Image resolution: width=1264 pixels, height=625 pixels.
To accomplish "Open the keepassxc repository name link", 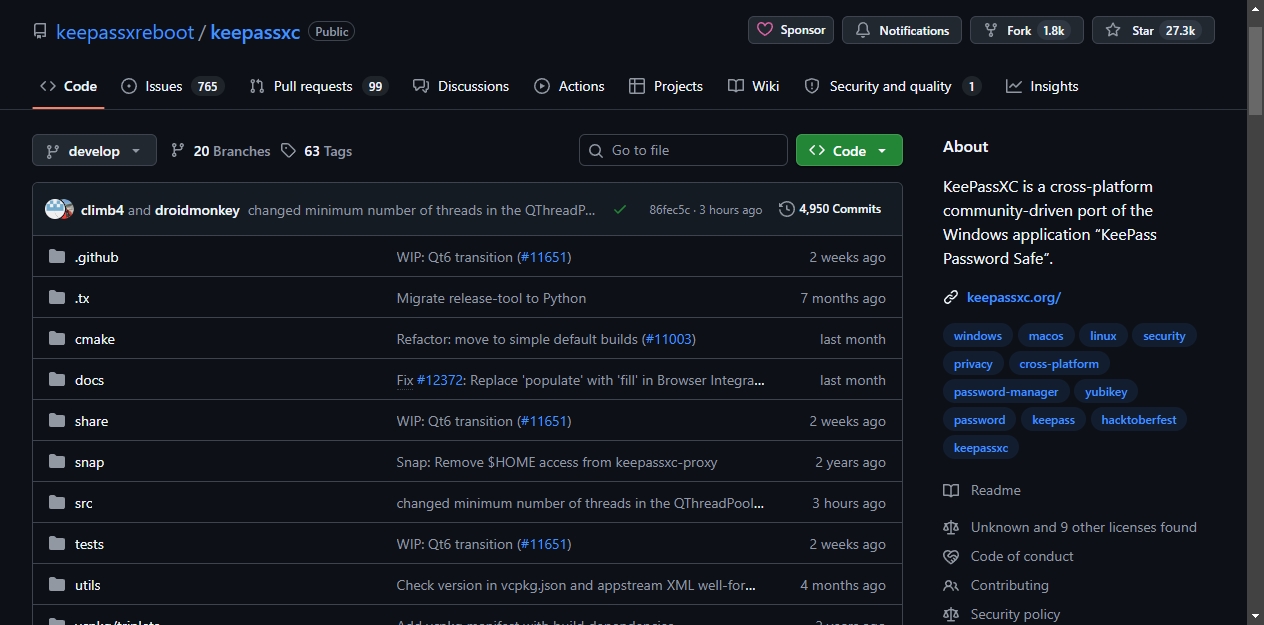I will 255,31.
